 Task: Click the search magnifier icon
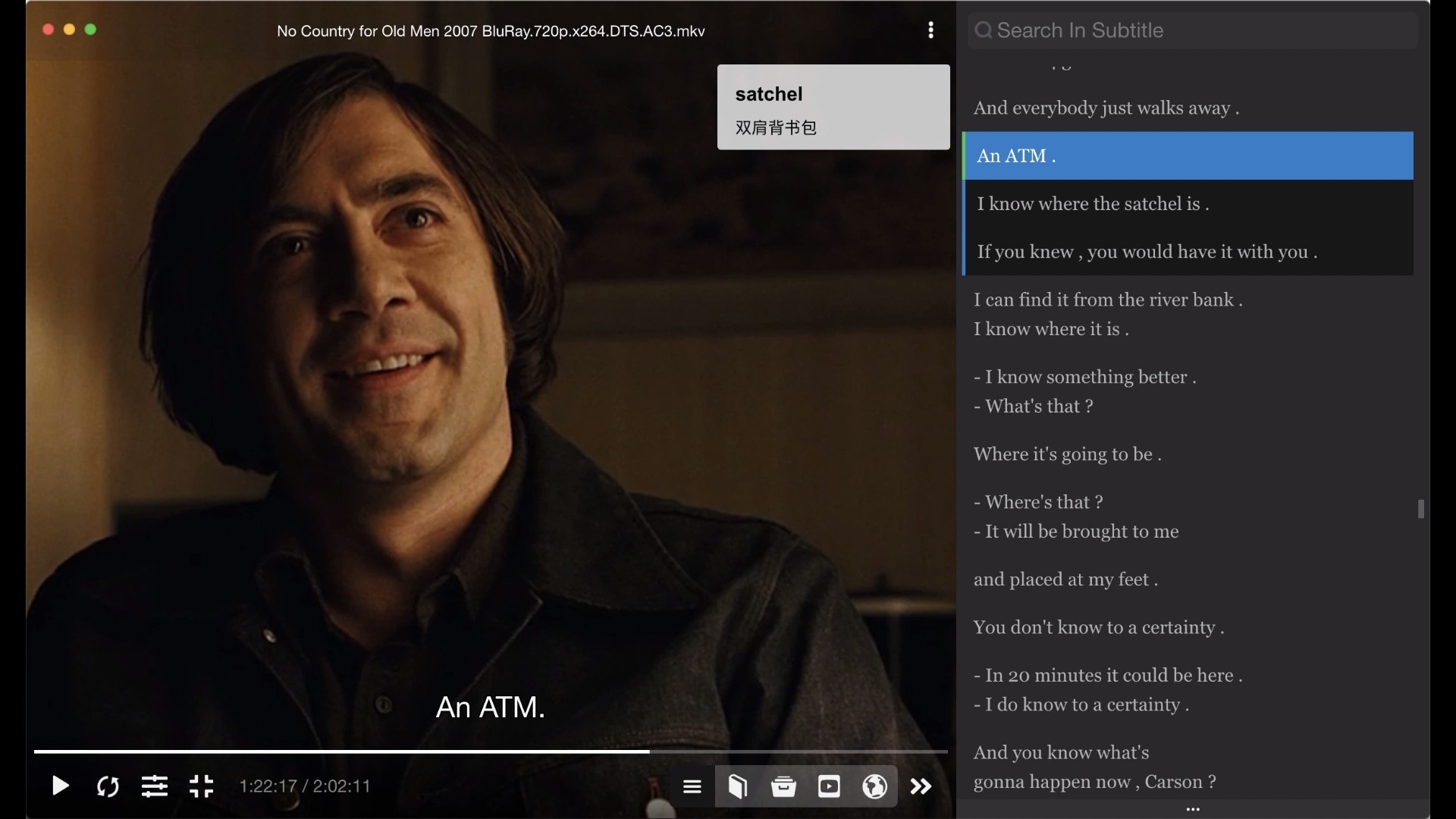pos(984,30)
